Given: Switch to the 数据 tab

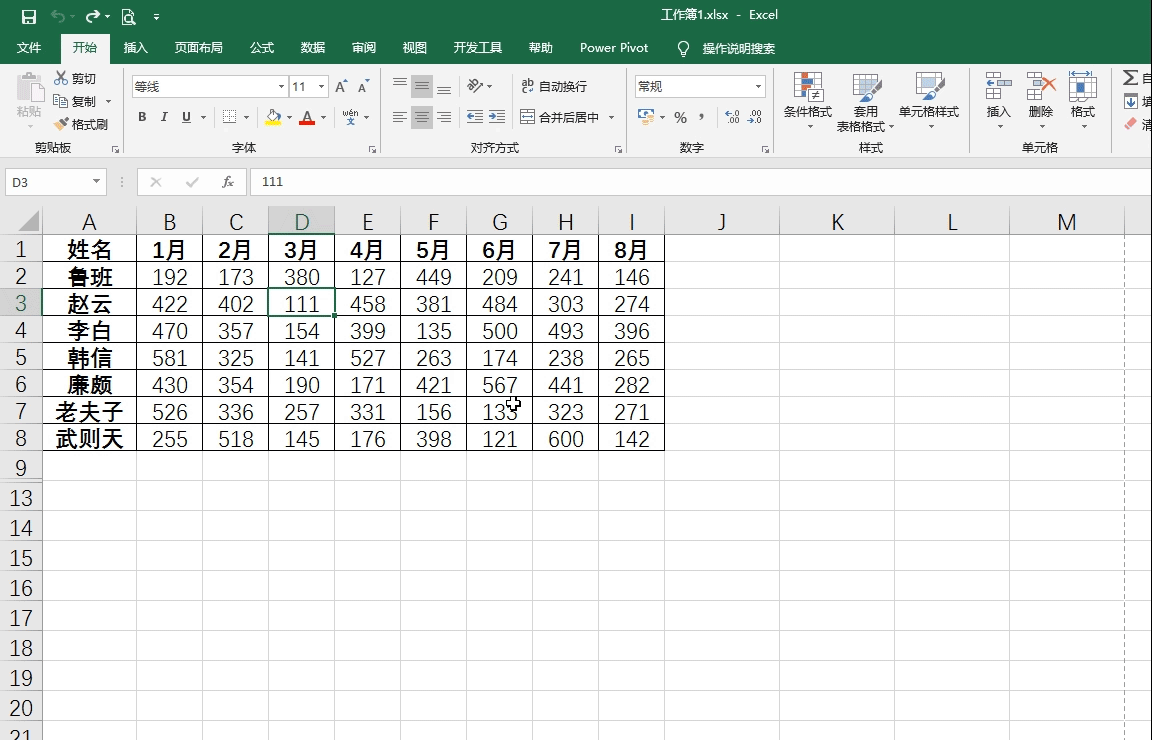Looking at the screenshot, I should 312,48.
